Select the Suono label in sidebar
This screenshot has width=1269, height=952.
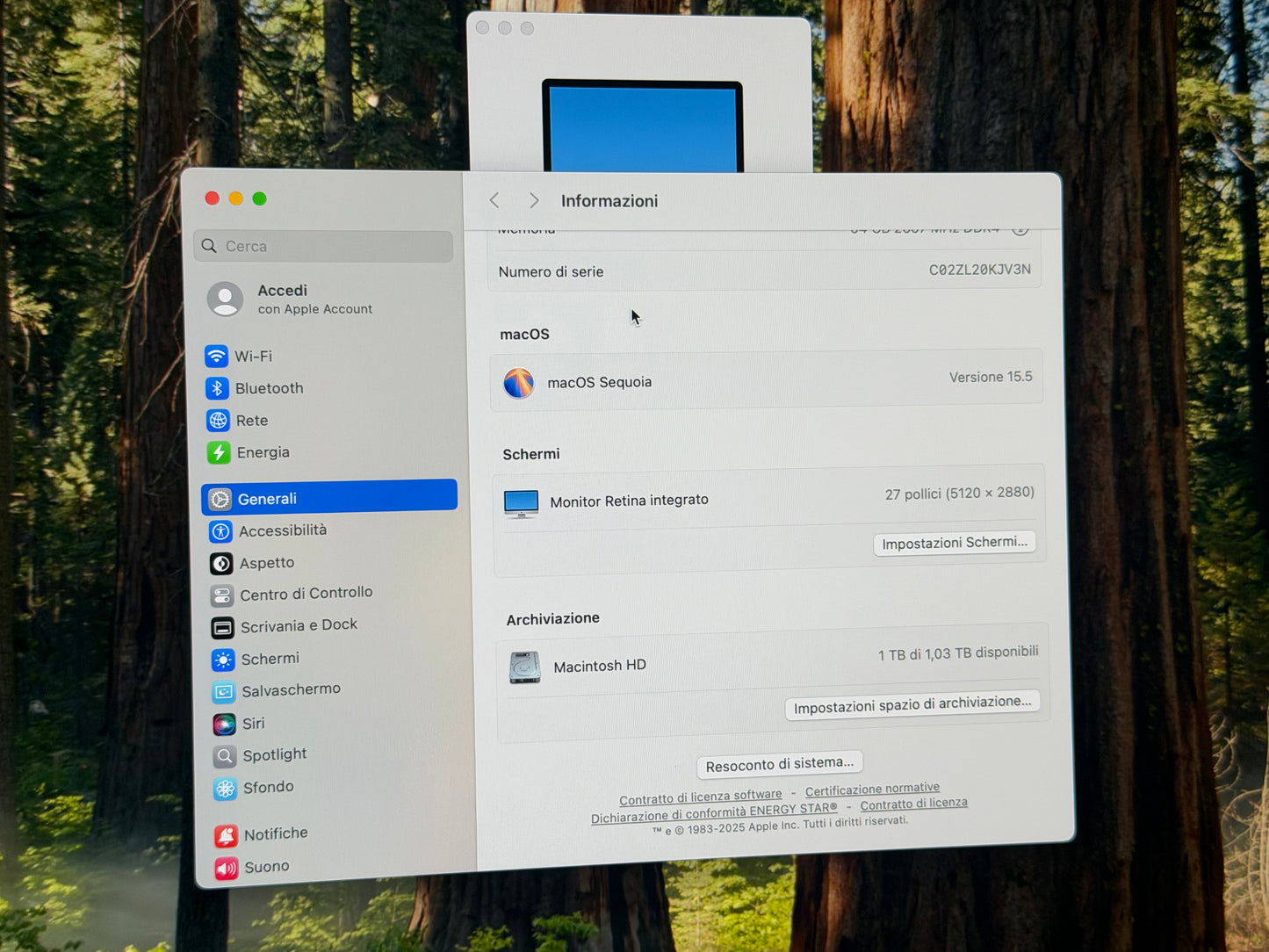point(267,867)
